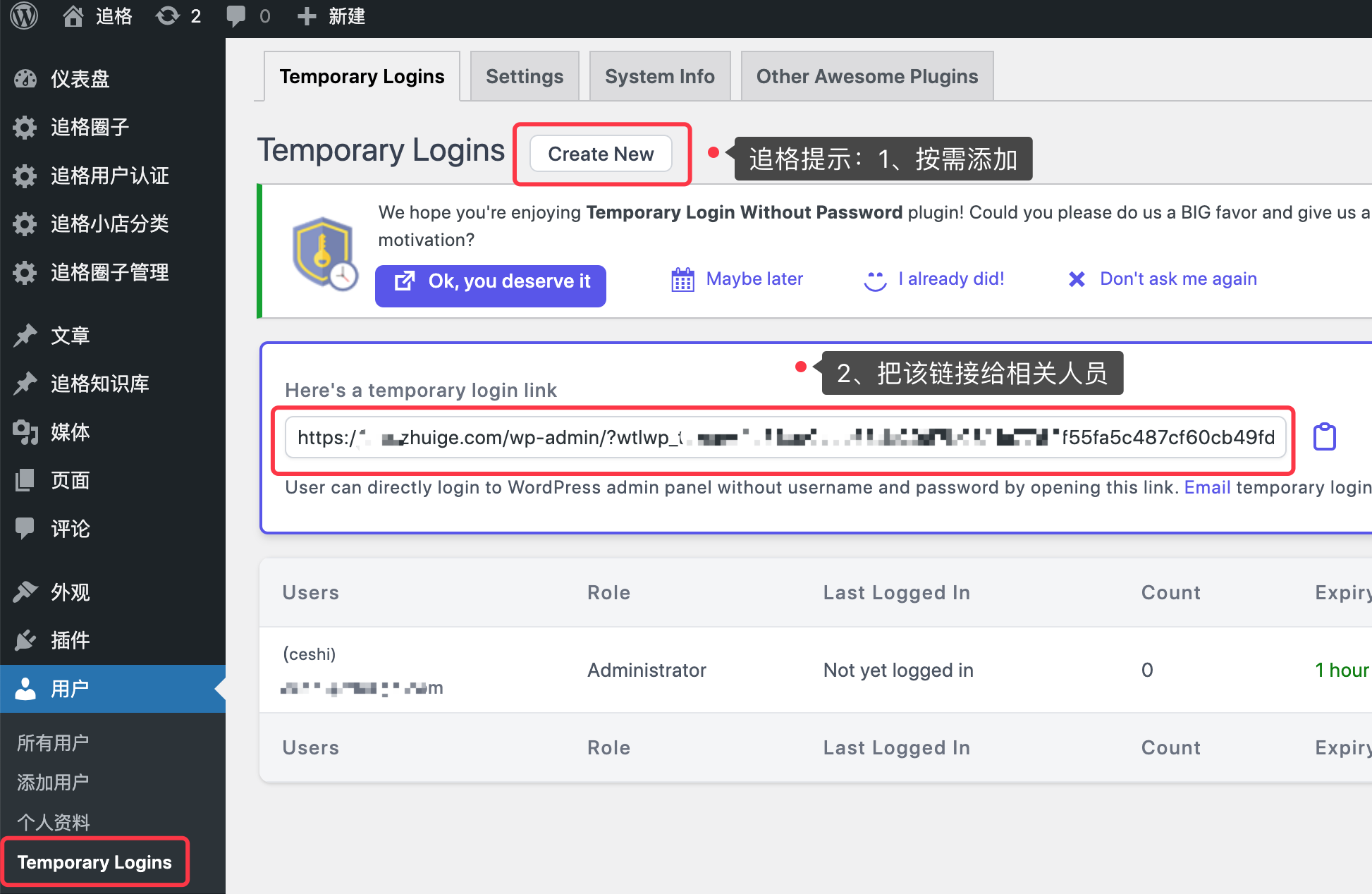Viewport: 1372px width, 894px height.
Task: Click the Role column header at top
Action: pyautogui.click(x=608, y=593)
